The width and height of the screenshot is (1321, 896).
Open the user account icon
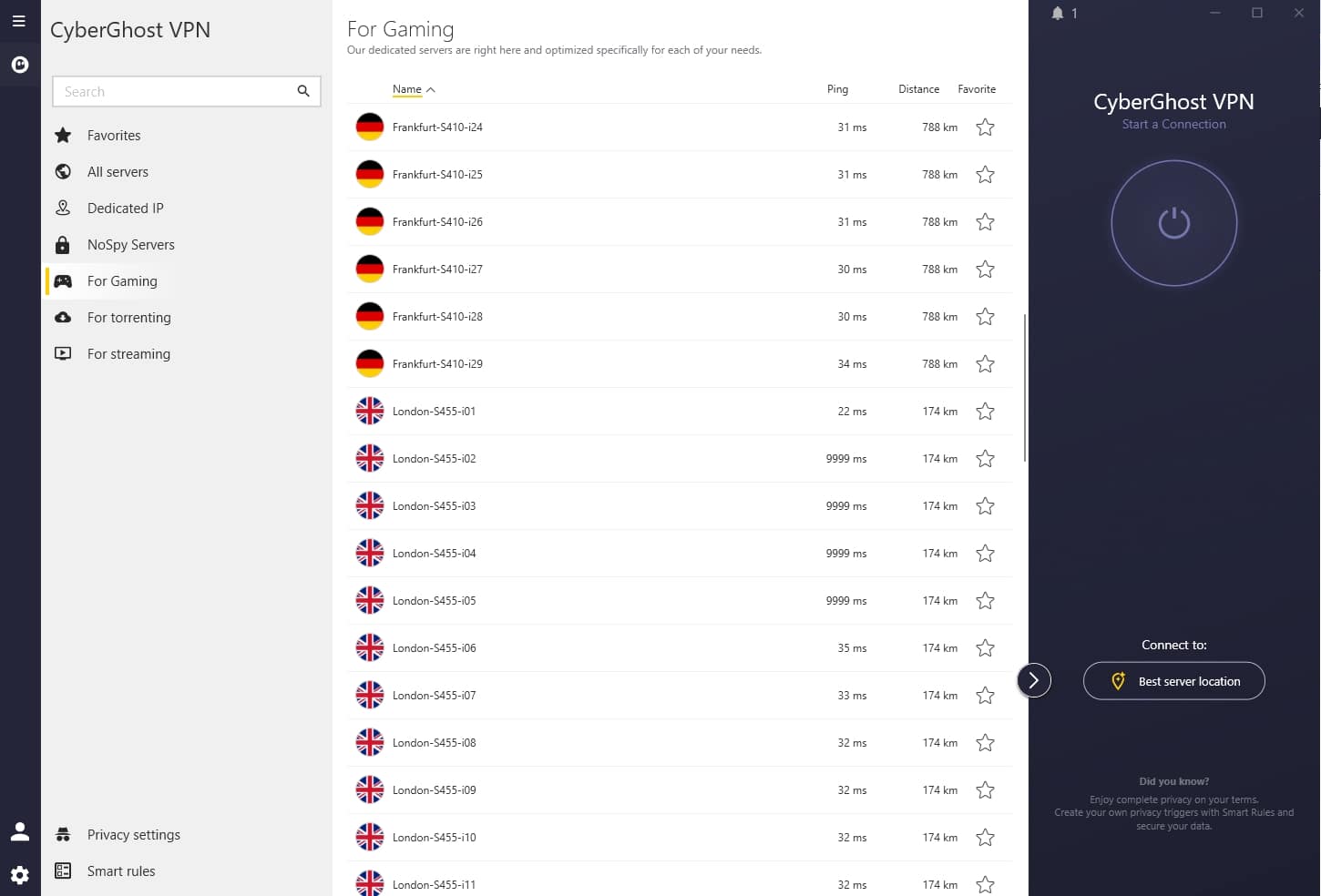pyautogui.click(x=19, y=831)
